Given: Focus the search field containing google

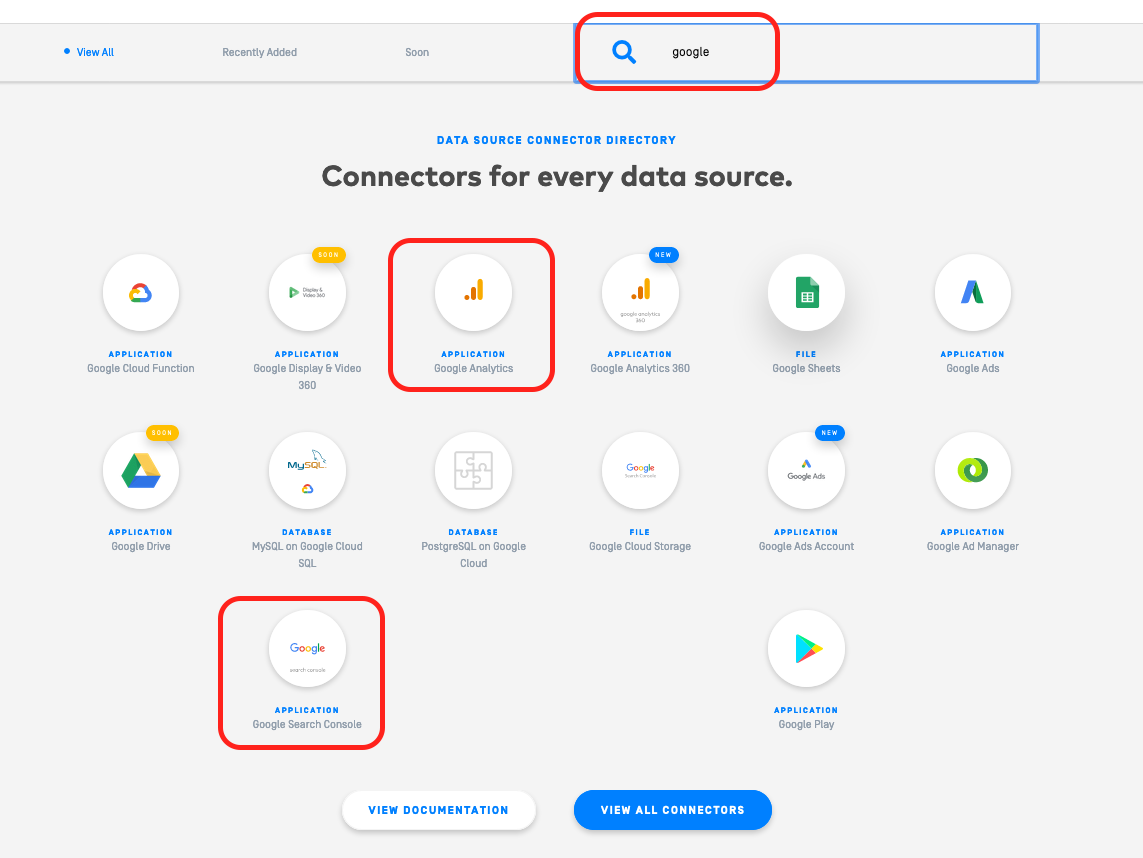Looking at the screenshot, I should click(x=806, y=52).
